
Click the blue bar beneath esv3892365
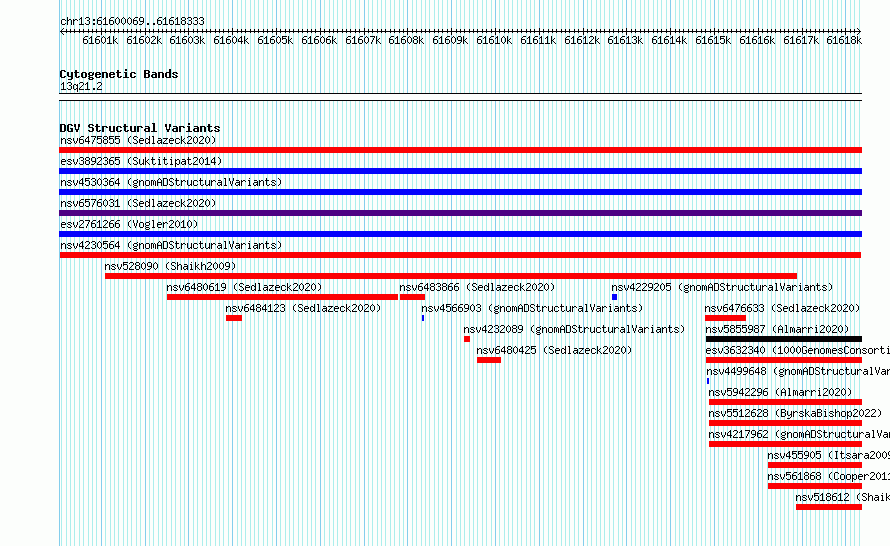click(x=460, y=171)
